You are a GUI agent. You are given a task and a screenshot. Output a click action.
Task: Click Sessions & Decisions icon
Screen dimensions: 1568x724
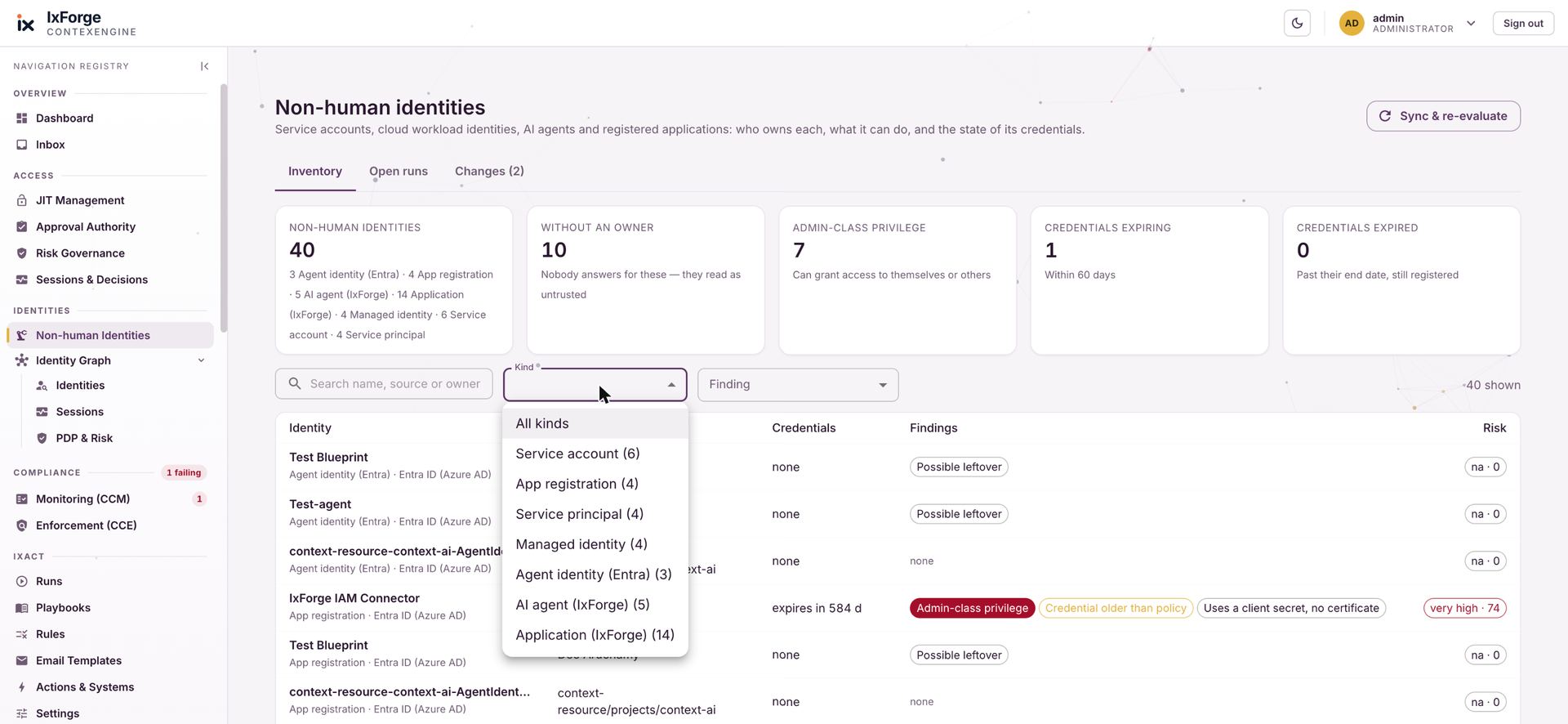click(x=22, y=279)
